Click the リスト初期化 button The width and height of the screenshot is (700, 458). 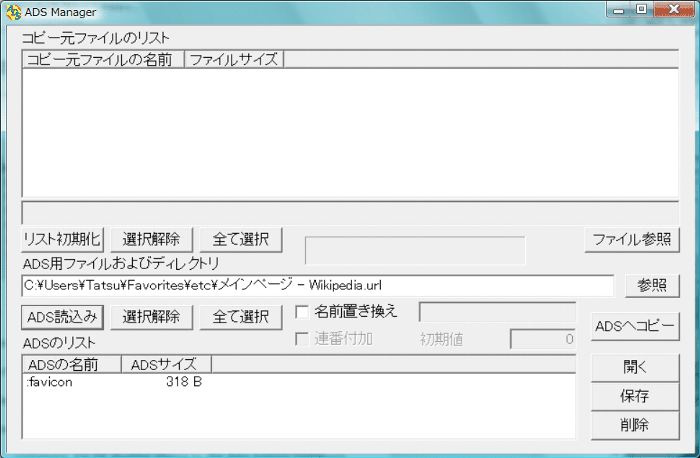tap(62, 240)
